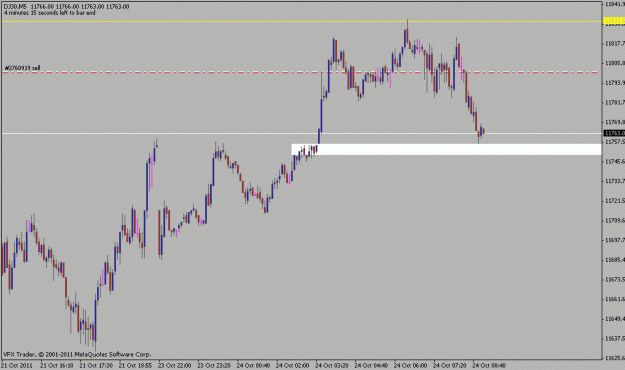The height and width of the screenshot is (370, 625).
Task: Click the 11817.7 price axis label
Action: [615, 43]
